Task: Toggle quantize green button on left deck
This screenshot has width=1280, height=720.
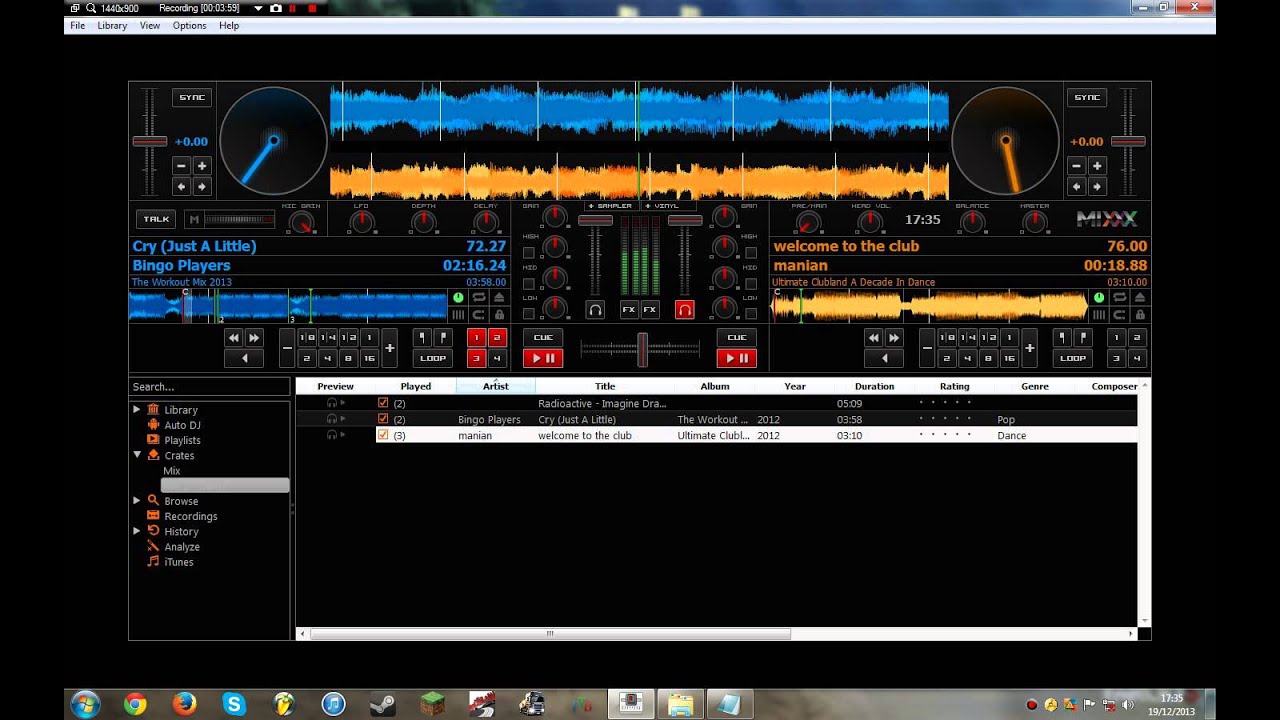Action: tap(459, 298)
